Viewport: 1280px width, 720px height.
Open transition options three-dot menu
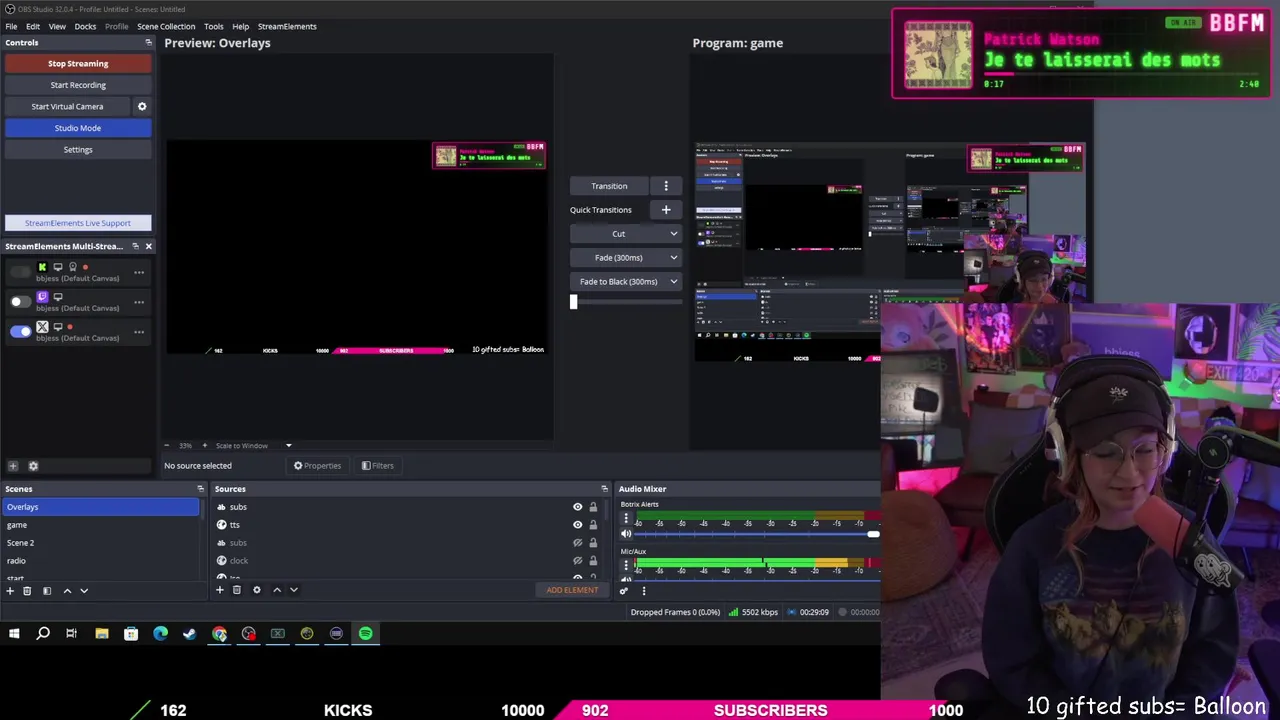[666, 186]
